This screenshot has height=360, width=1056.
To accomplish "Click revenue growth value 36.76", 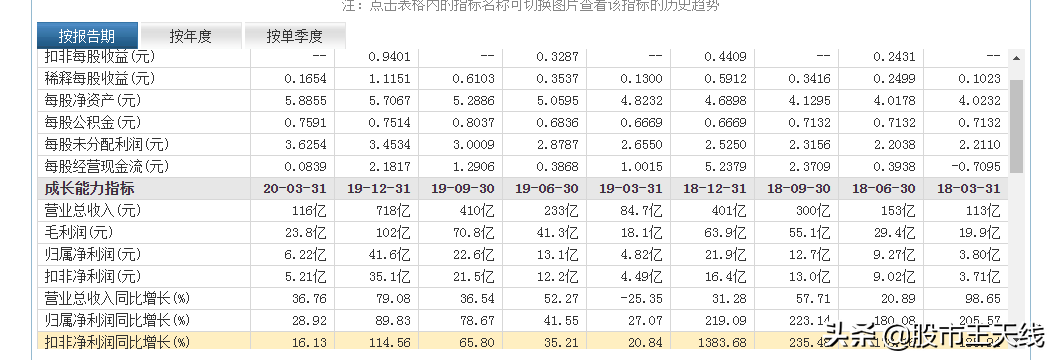I will (x=310, y=298).
